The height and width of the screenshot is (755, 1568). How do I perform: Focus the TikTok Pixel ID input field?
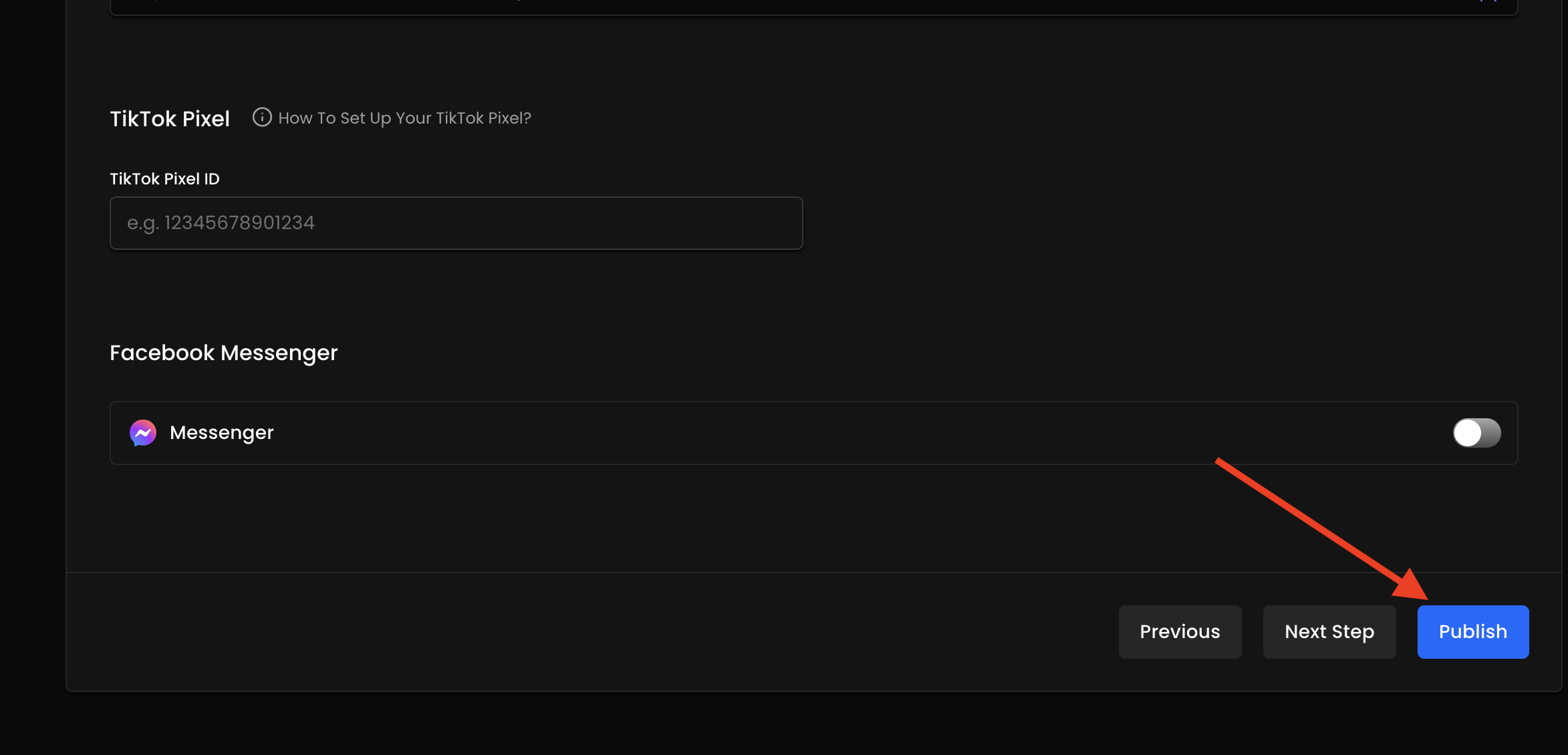456,223
